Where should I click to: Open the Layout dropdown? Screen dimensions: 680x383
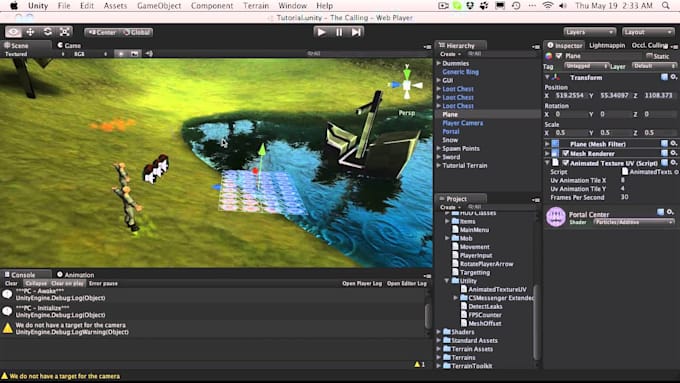(648, 32)
